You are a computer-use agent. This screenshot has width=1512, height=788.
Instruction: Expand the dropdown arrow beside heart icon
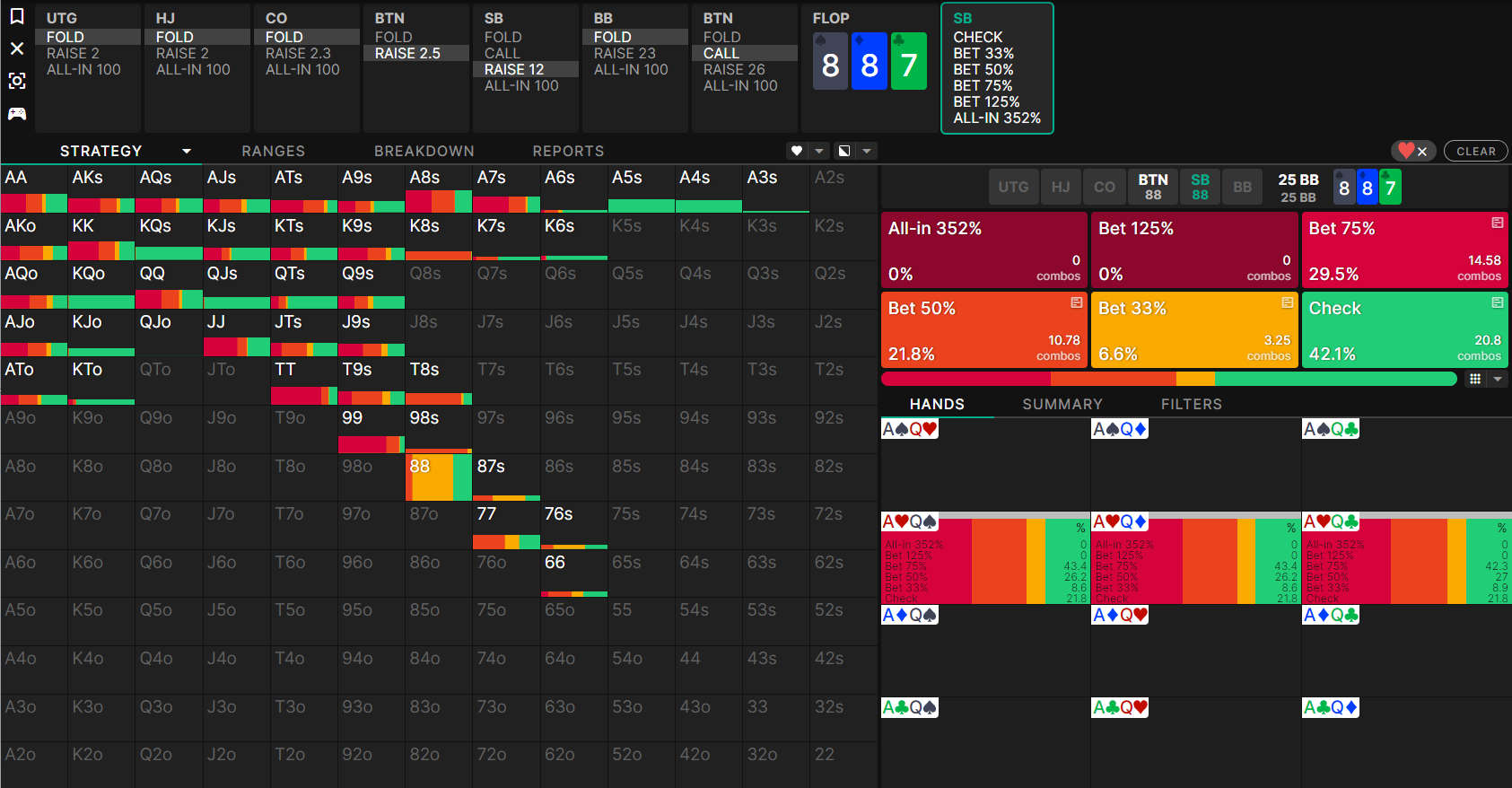[x=819, y=151]
